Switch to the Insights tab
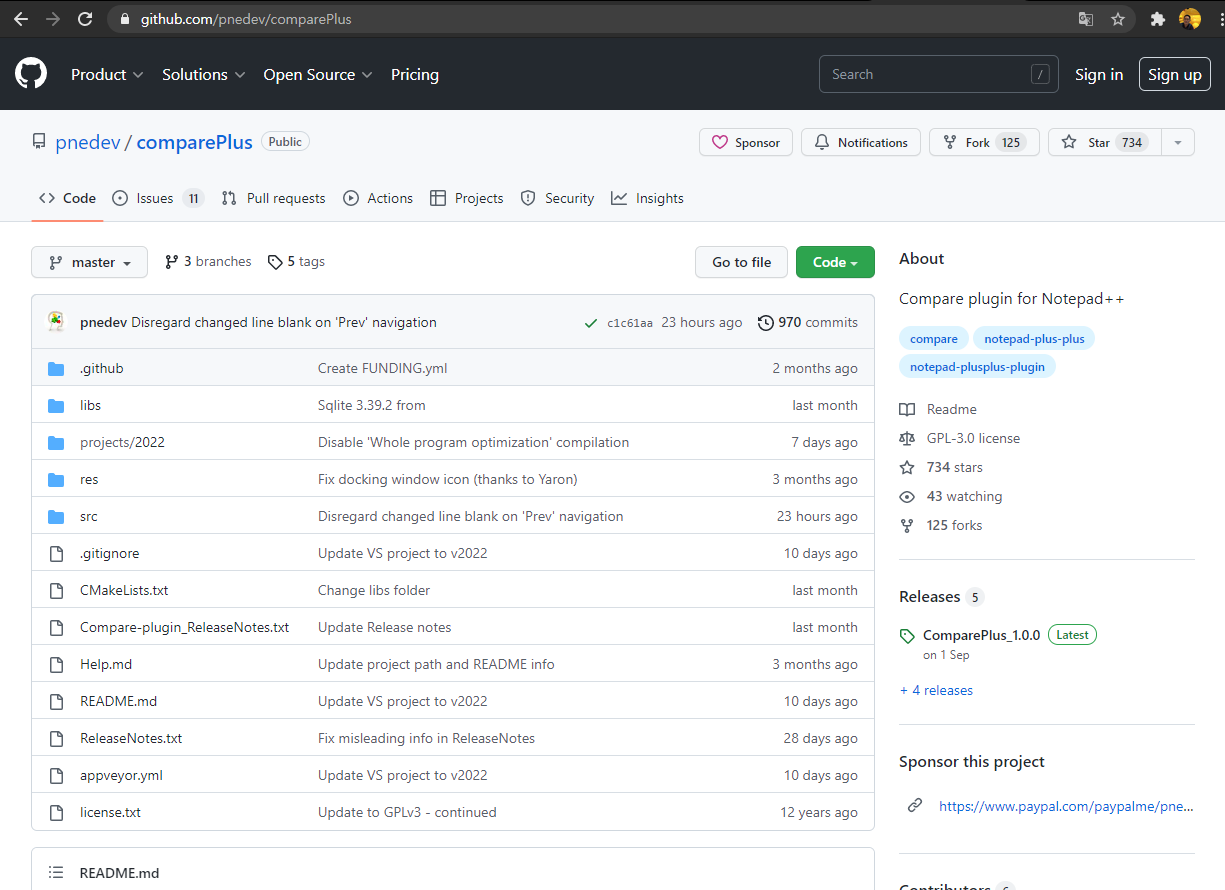This screenshot has height=890, width=1225. pyautogui.click(x=648, y=198)
